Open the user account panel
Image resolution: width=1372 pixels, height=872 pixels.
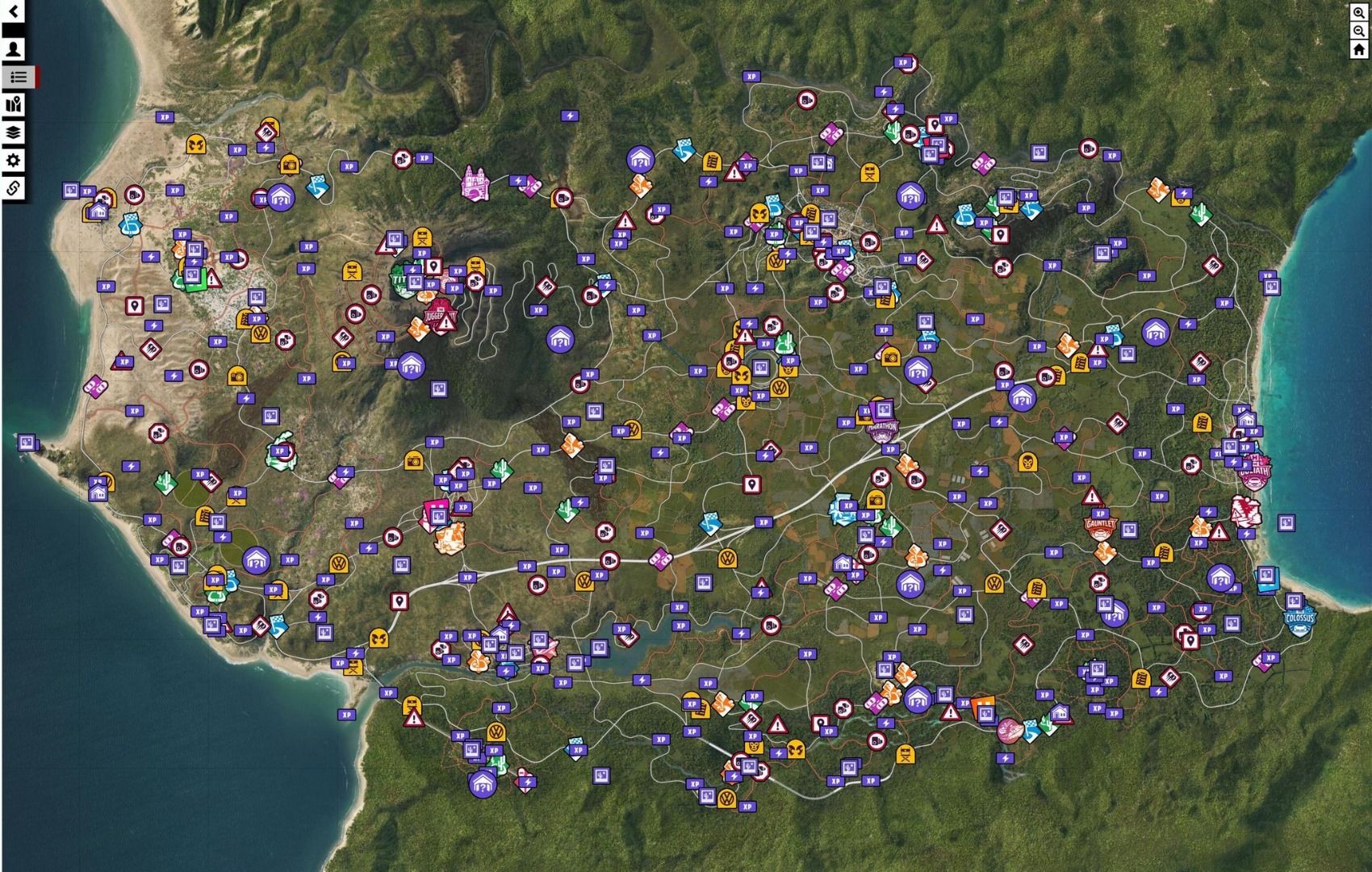[14, 49]
